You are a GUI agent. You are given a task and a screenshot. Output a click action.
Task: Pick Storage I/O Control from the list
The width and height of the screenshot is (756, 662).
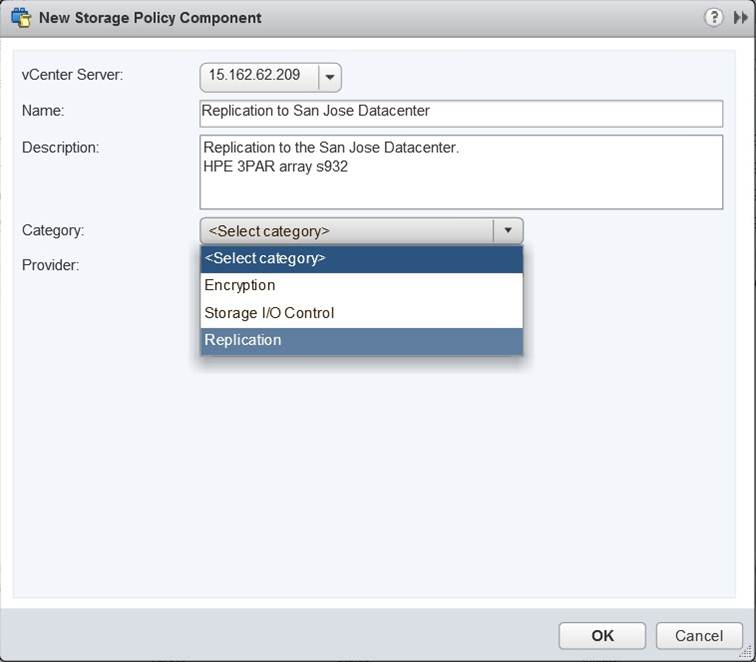[361, 313]
